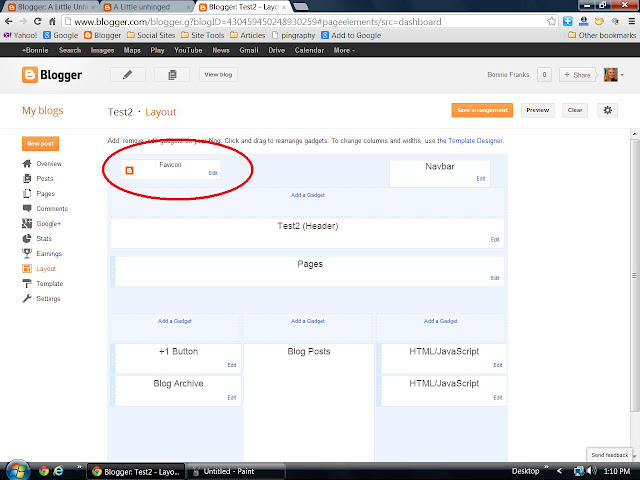Switch to Untitled - Paint taskbar window
Screen dimensions: 640x480
pyautogui.click(x=236, y=471)
